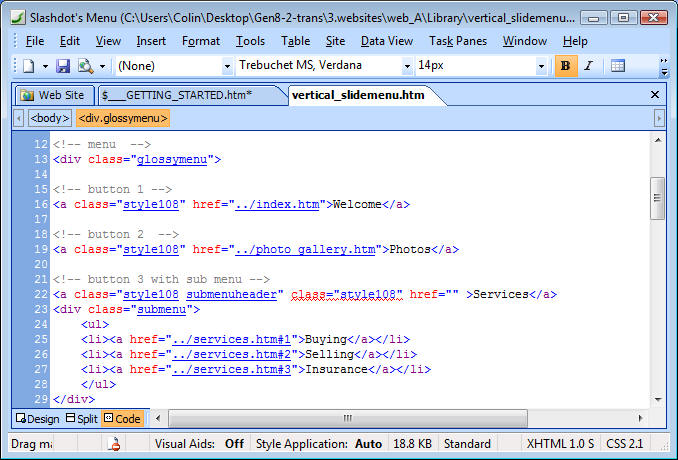The width and height of the screenshot is (678, 460).
Task: Click the quick tag bar right arrow
Action: coord(659,118)
